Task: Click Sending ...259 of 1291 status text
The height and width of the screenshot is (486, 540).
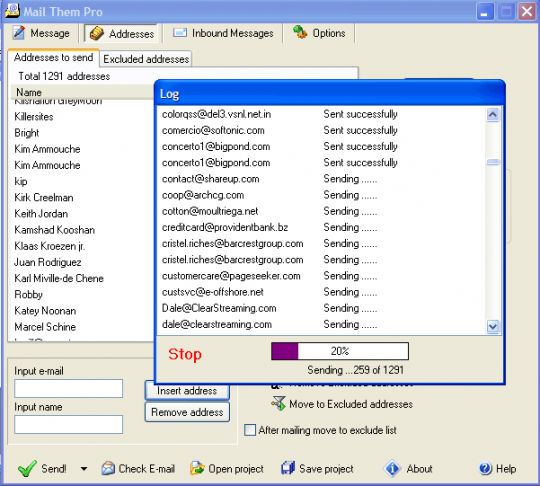Action: pos(355,370)
